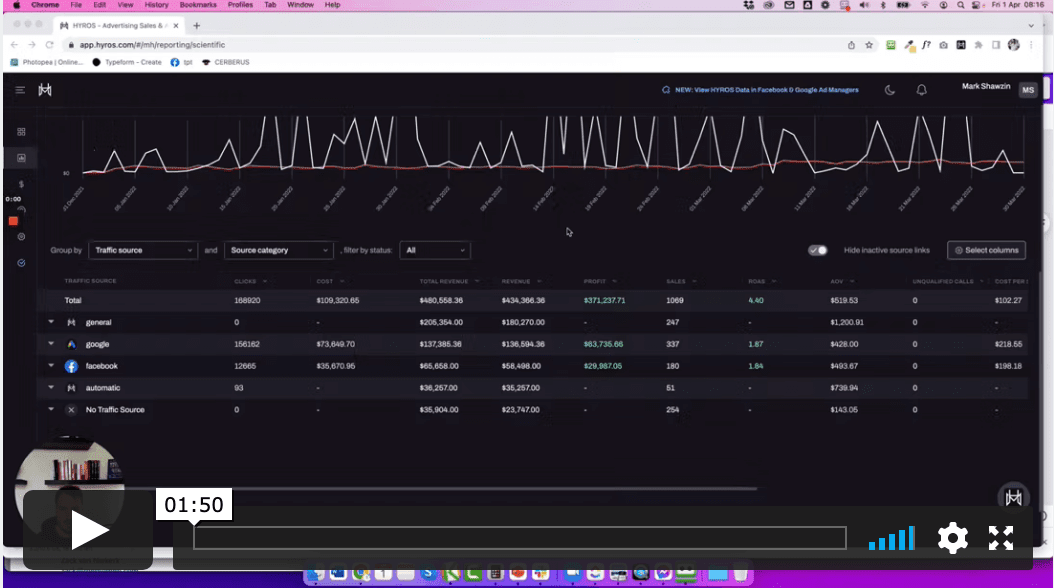Toggle dark mode moon icon

tap(890, 90)
